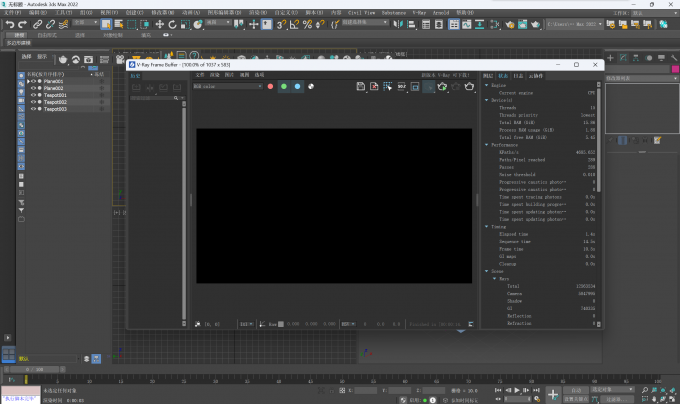Toggle the green channel circle in VFB
Viewport: 680px width, 404px height.
(284, 87)
